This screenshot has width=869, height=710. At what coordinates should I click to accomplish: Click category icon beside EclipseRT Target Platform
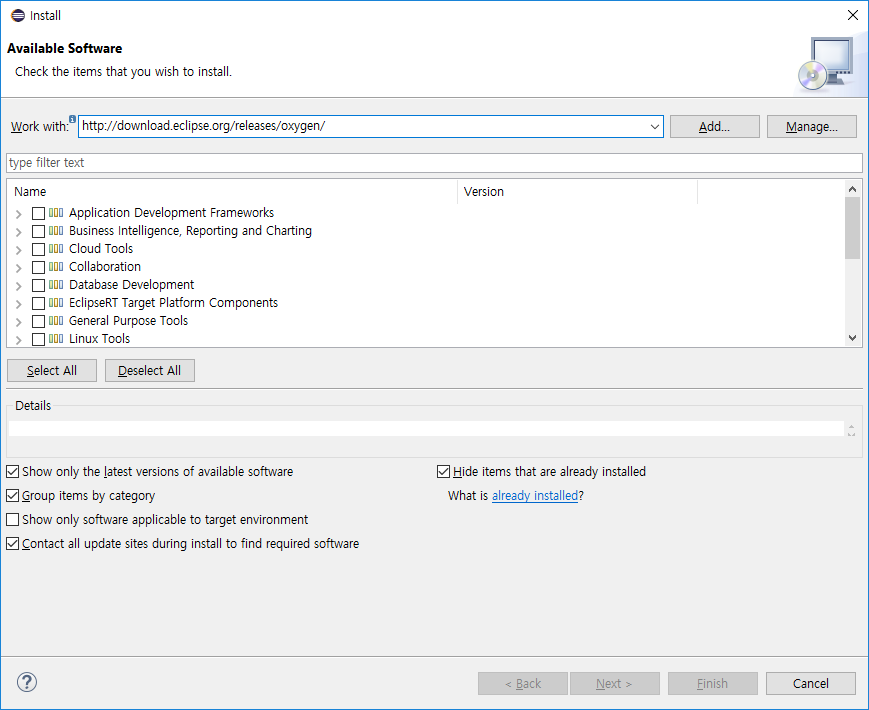(56, 303)
